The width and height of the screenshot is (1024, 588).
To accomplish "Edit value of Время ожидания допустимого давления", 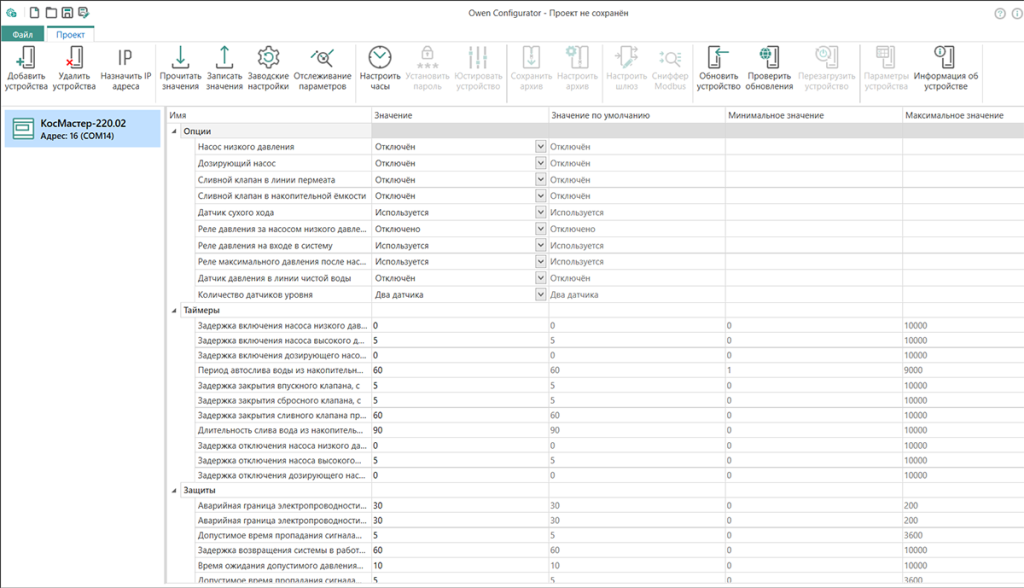I will (460, 565).
